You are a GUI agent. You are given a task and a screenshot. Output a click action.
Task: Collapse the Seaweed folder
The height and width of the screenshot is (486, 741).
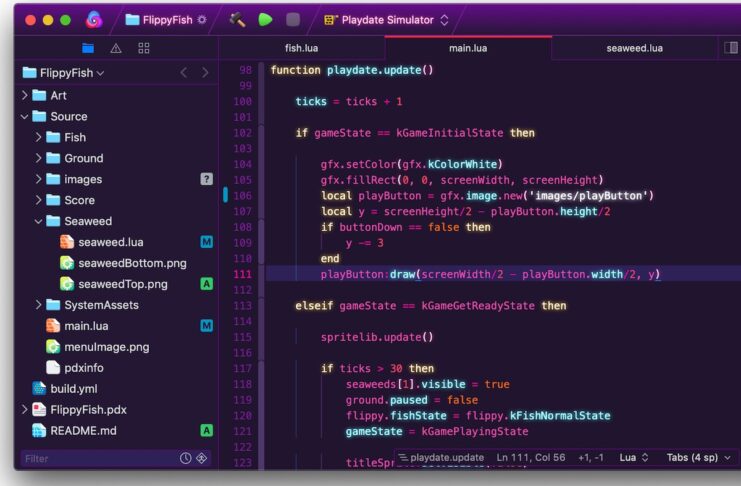tap(39, 221)
